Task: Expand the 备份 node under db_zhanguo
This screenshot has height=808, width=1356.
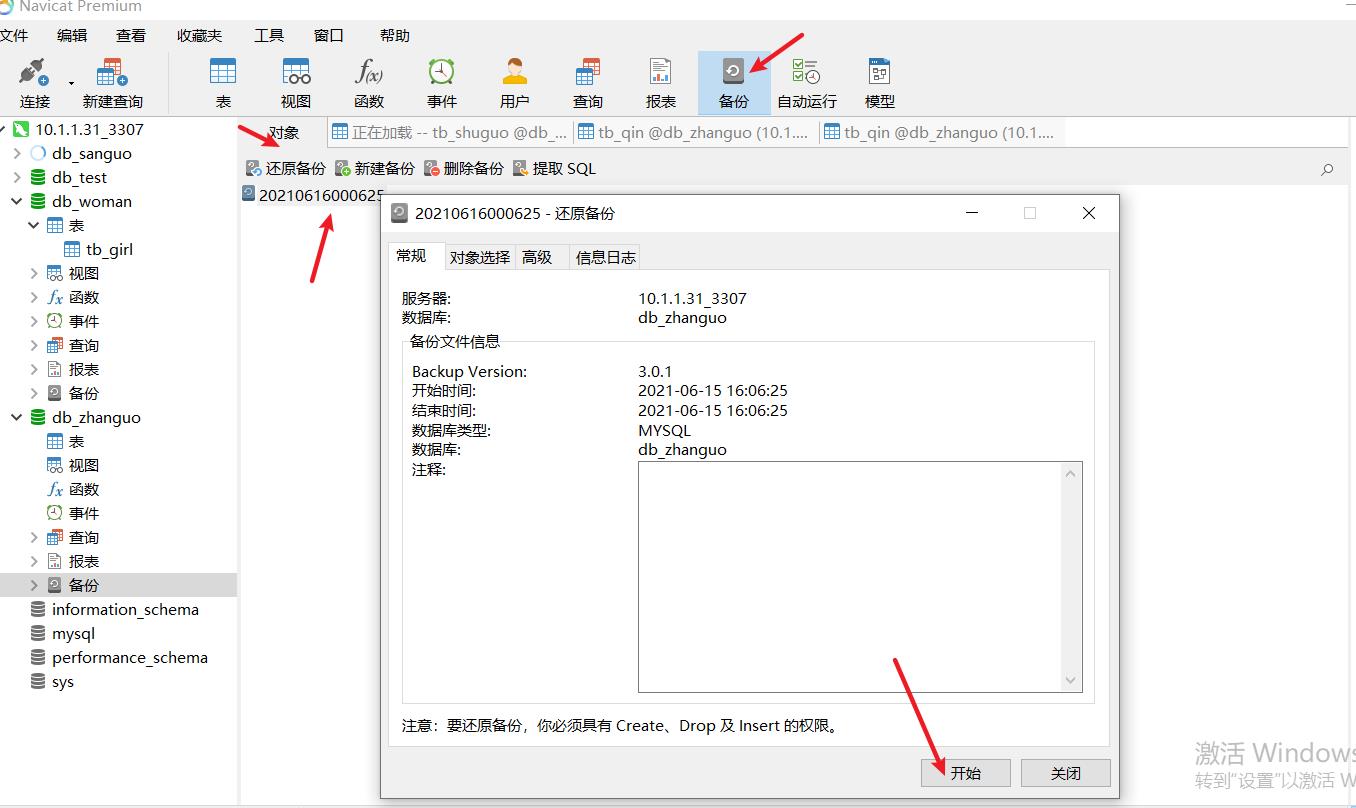Action: (34, 585)
